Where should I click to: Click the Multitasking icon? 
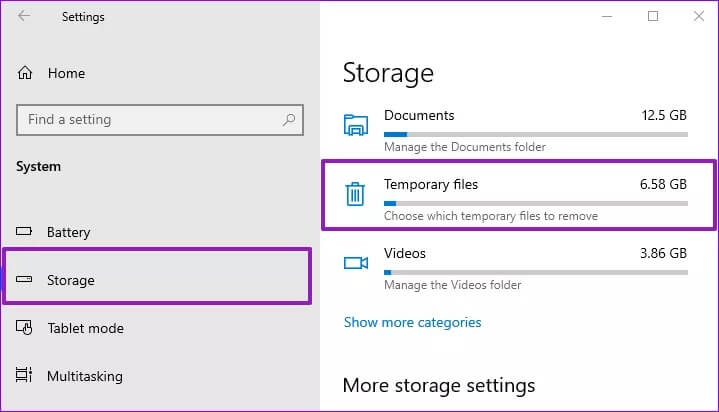tap(24, 375)
